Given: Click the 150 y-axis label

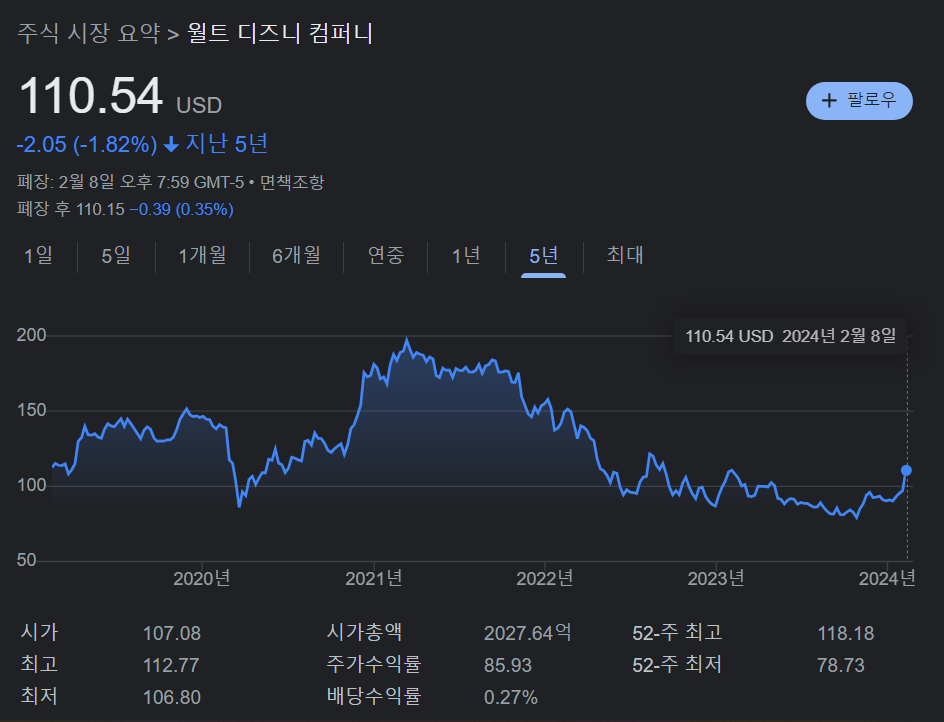Looking at the screenshot, I should click(x=31, y=411).
